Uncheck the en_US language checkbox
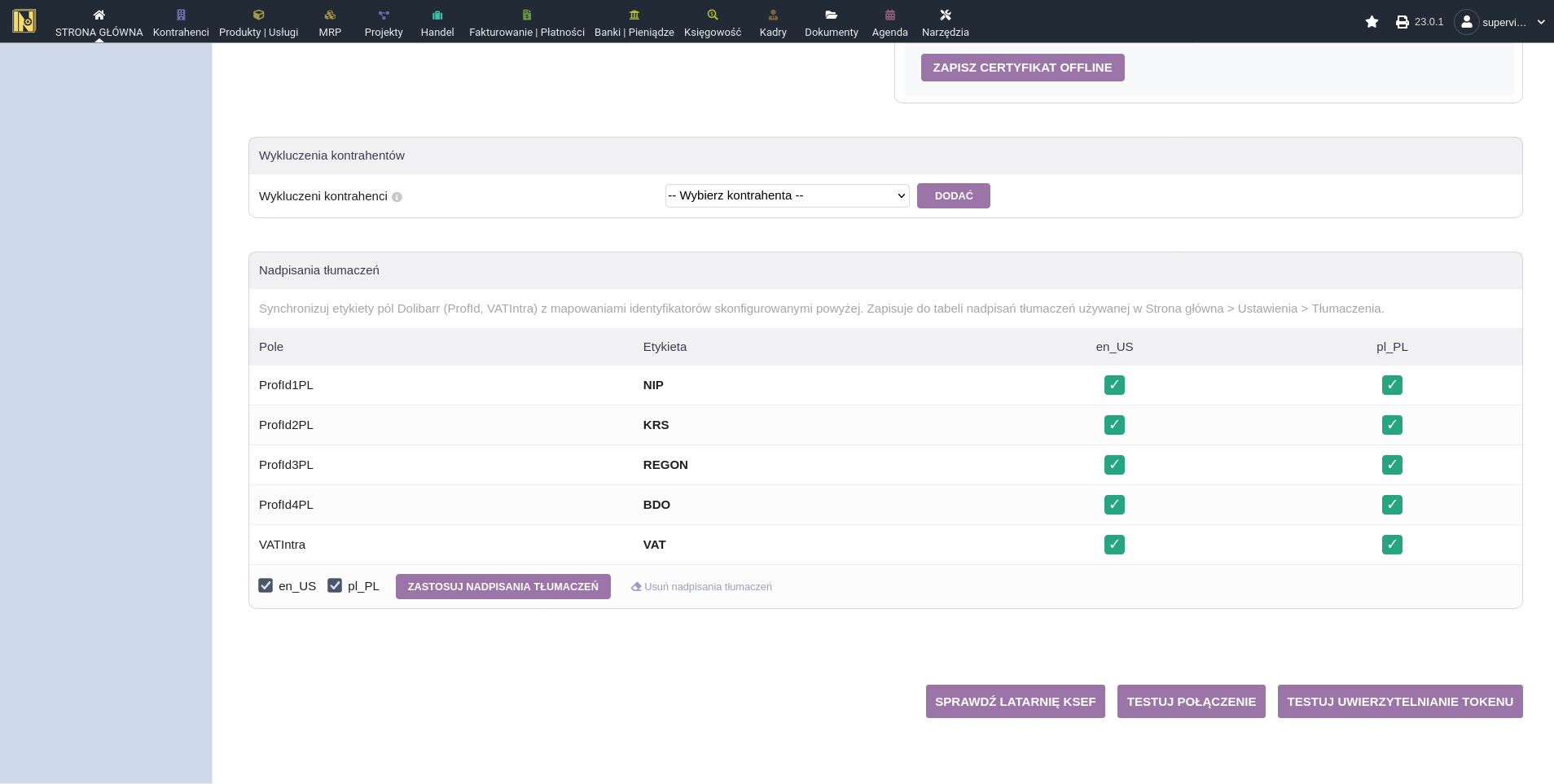 pyautogui.click(x=266, y=585)
